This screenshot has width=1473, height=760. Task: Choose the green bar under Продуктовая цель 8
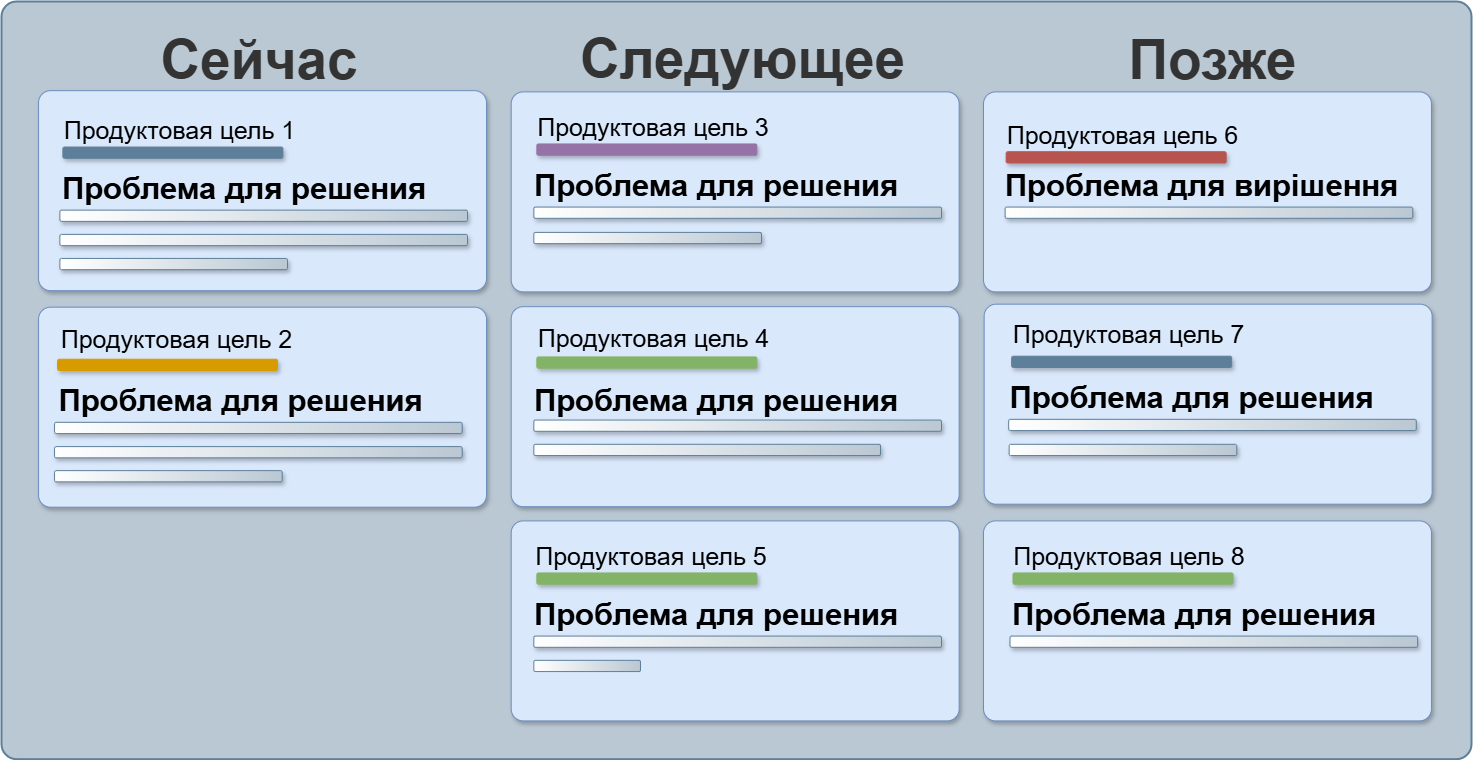(1122, 579)
